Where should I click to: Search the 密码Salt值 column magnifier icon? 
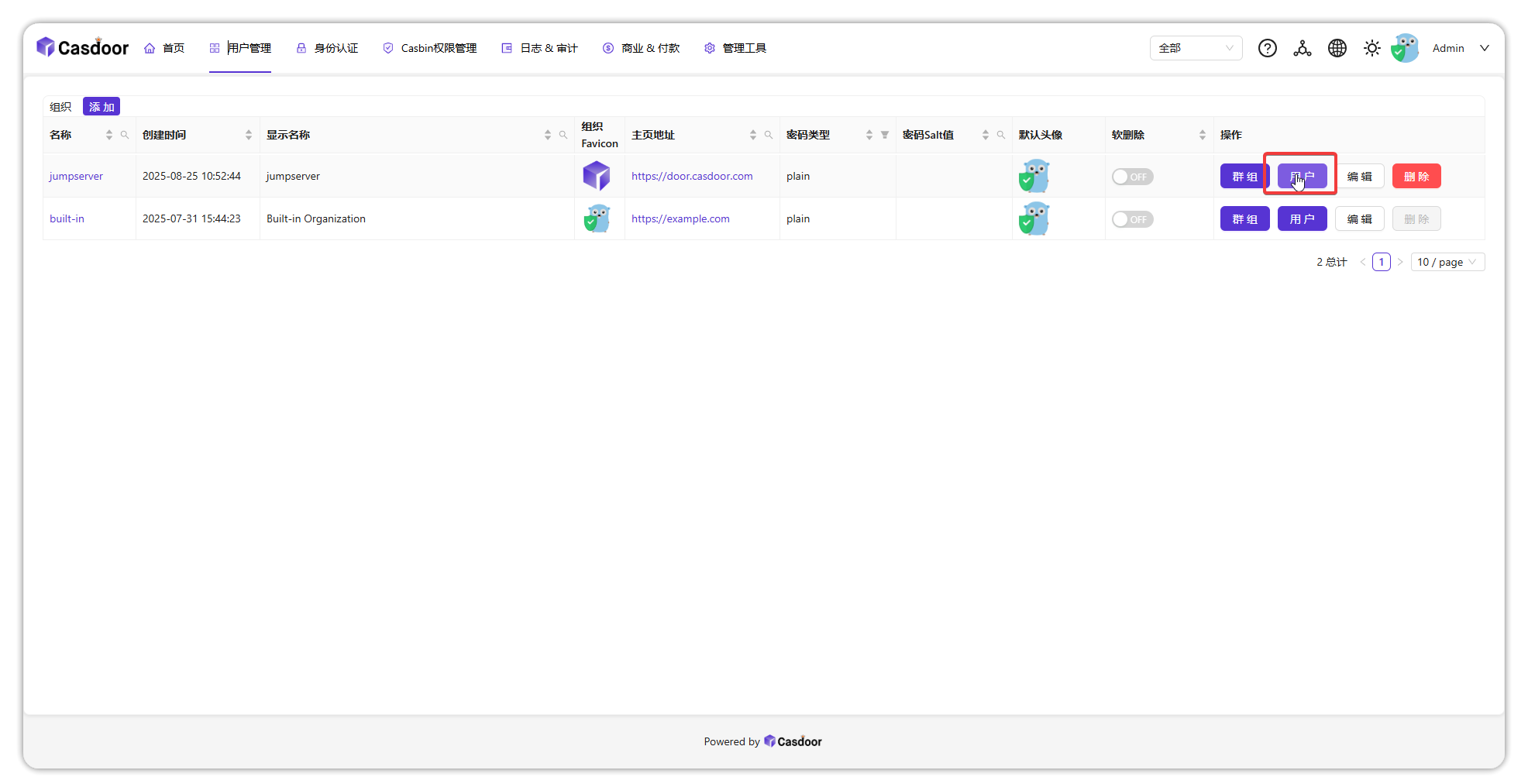point(1001,135)
